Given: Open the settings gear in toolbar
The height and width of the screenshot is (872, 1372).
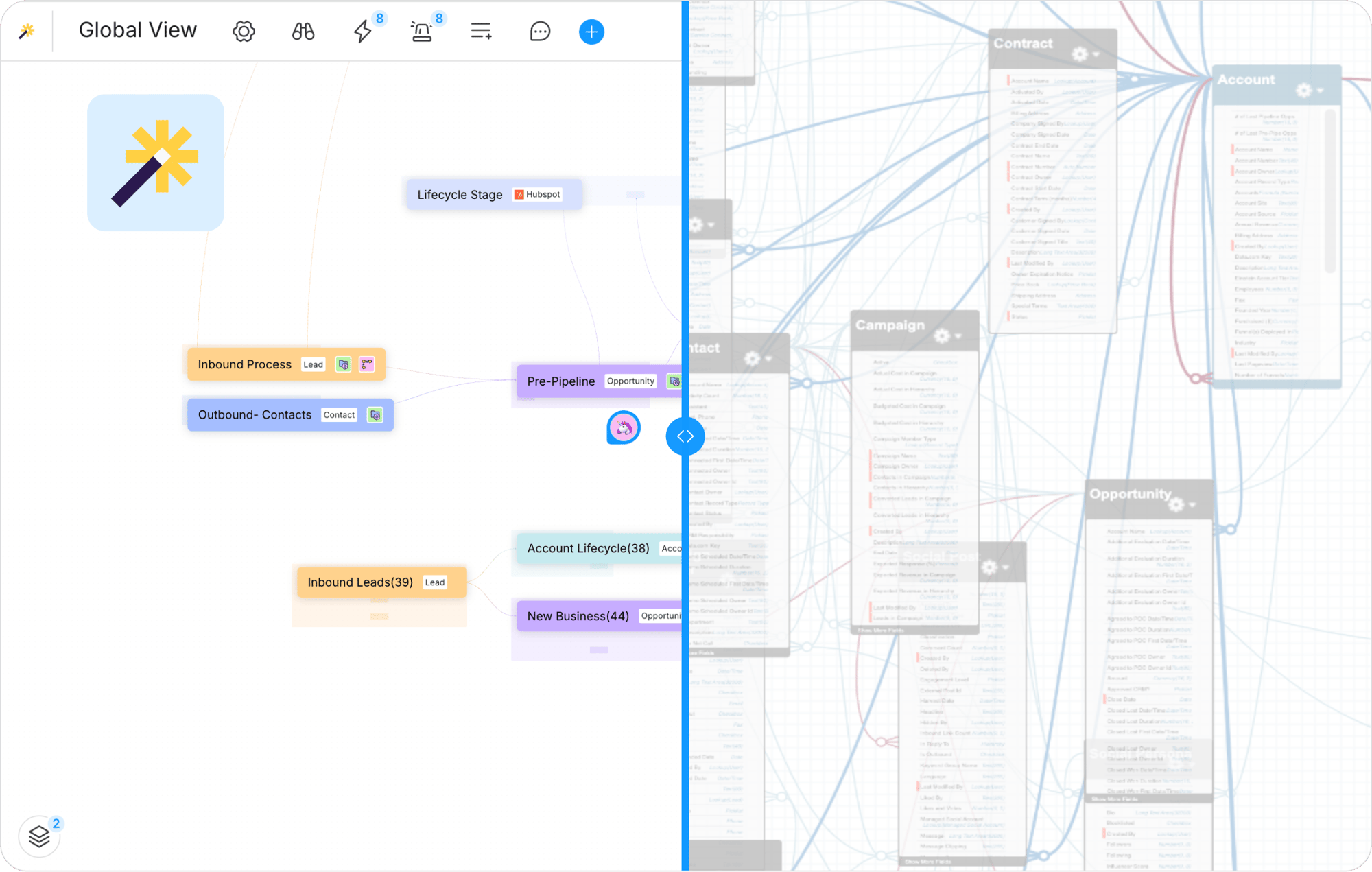Looking at the screenshot, I should click(244, 32).
